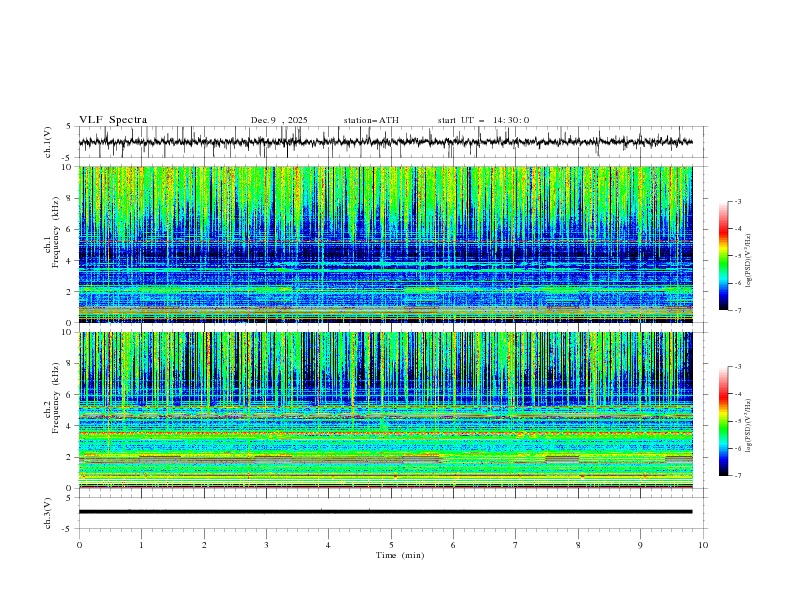
Task: Select the ch.1 colorbar "log(PSD)(V²/Hz)" label
Action: tap(749, 261)
